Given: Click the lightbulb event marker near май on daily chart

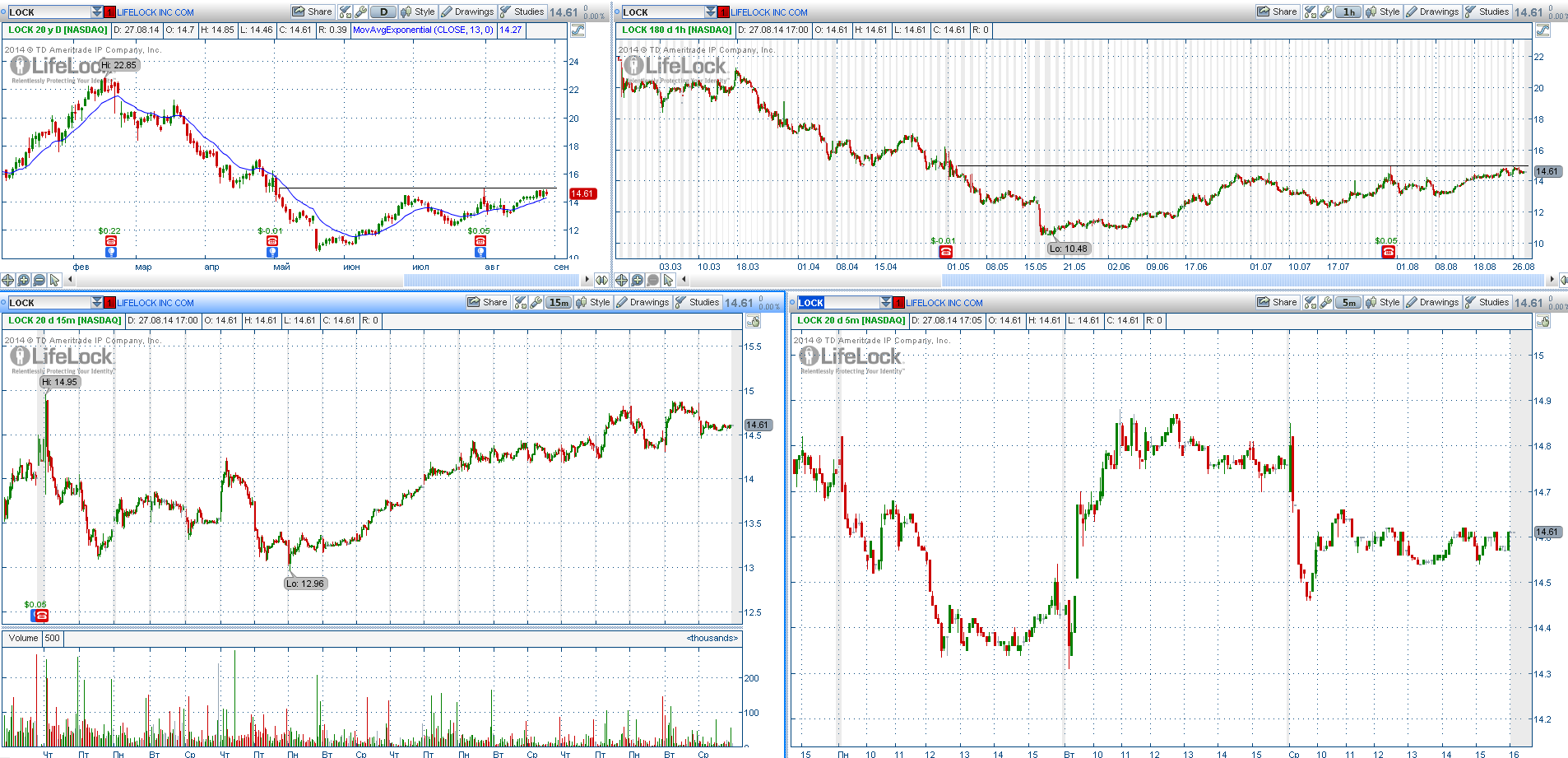Looking at the screenshot, I should (x=272, y=253).
